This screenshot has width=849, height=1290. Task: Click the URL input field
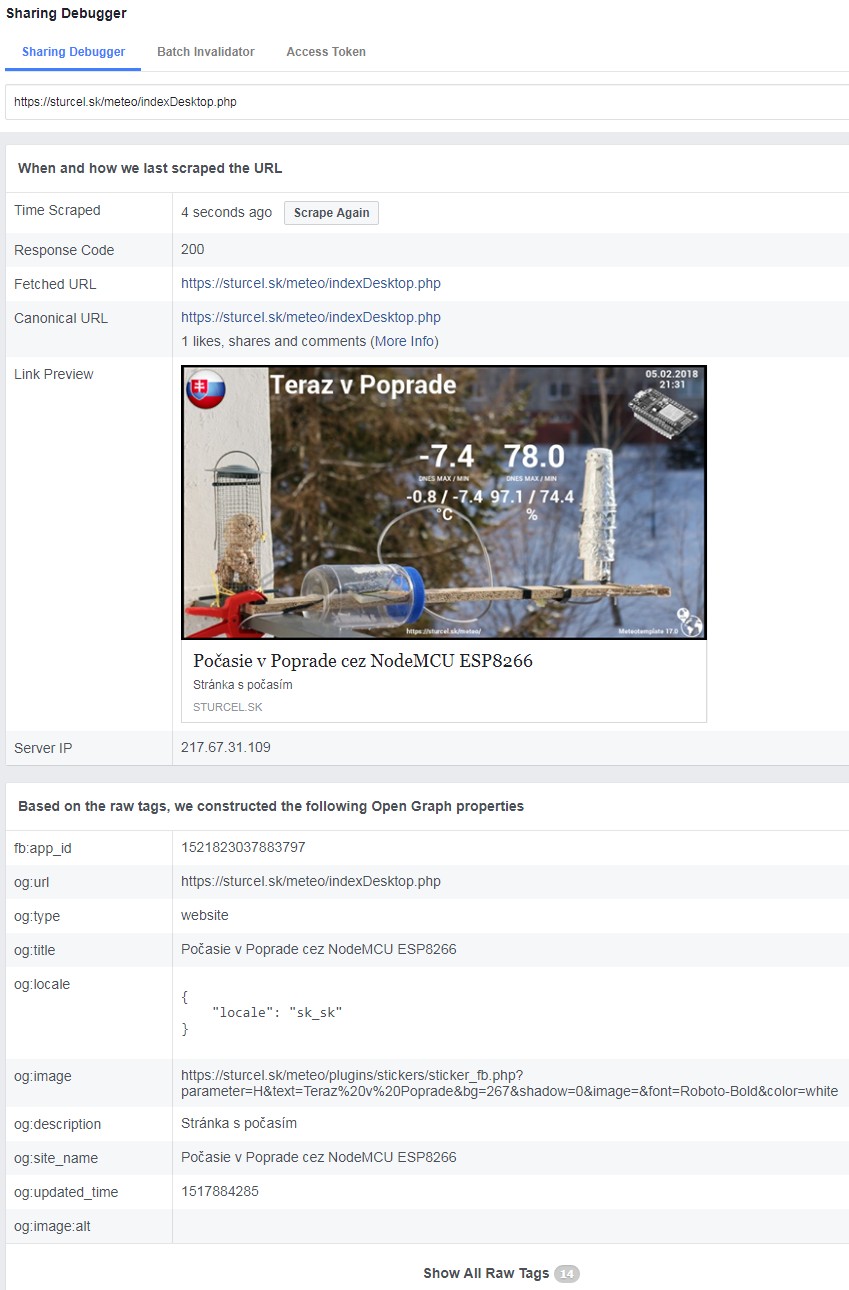[x=427, y=102]
